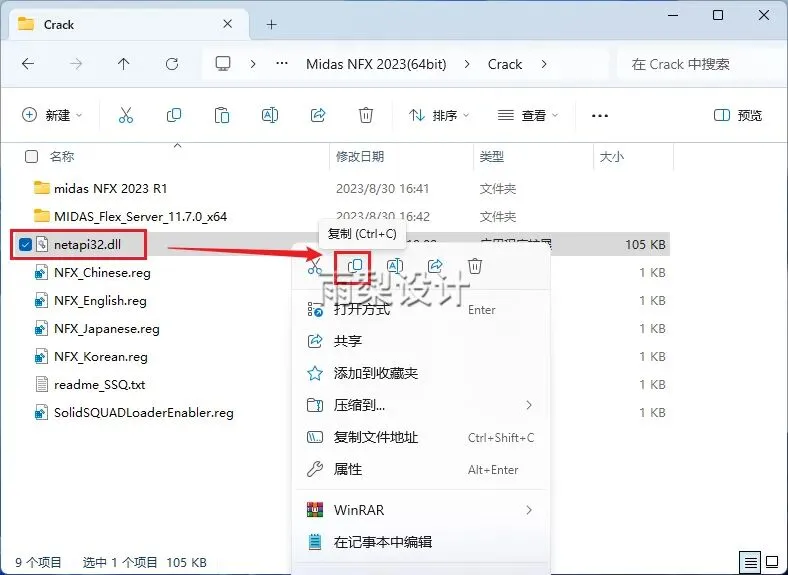Click the Rename icon in the context menu

(395, 266)
